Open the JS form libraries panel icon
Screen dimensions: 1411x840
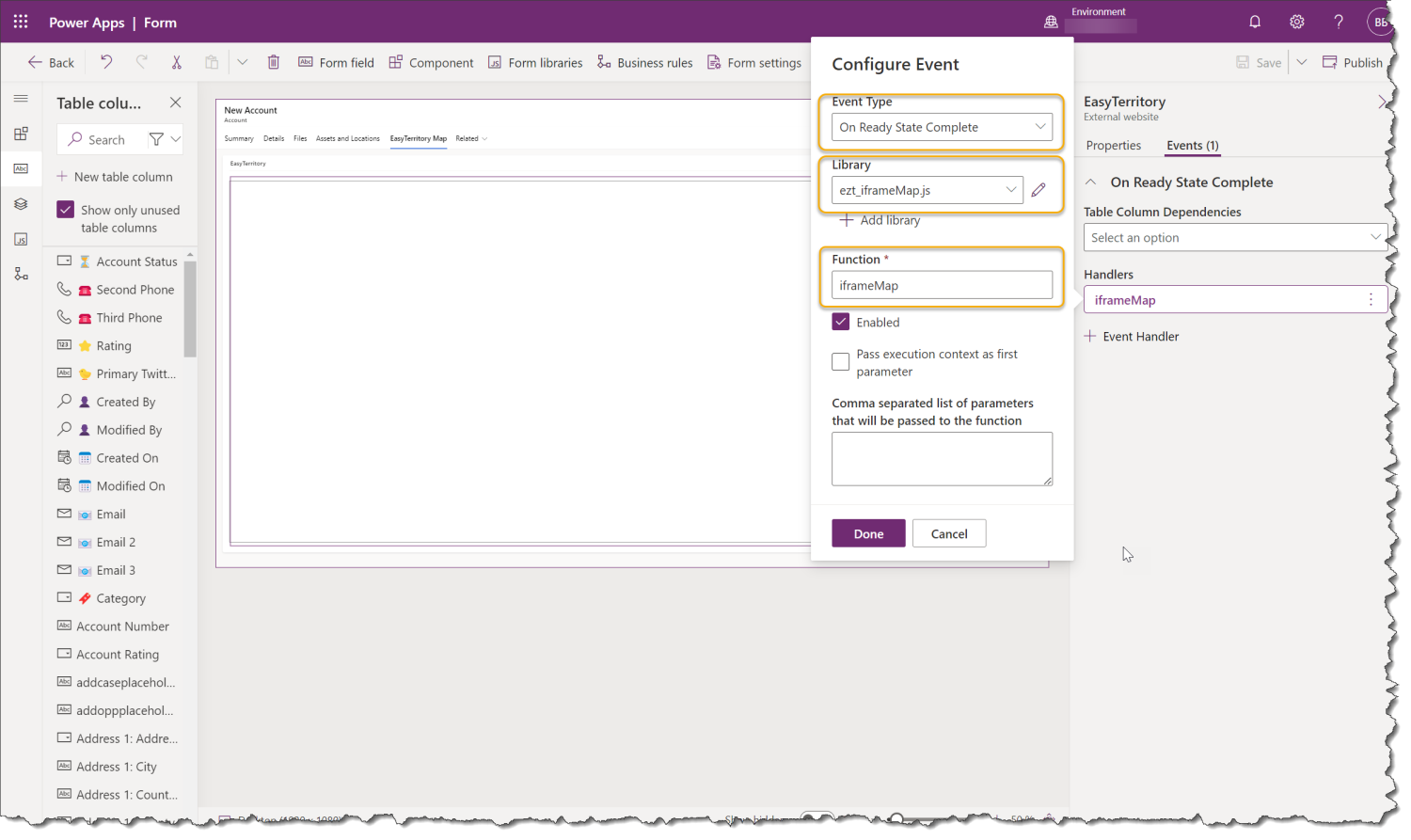(x=21, y=239)
